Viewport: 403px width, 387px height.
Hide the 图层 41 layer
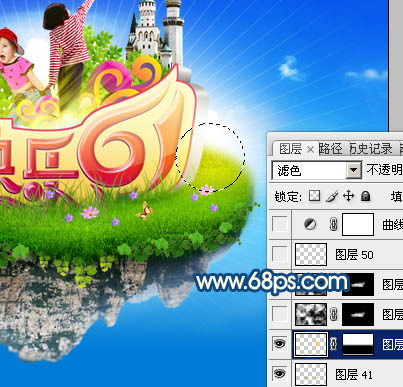pos(279,374)
